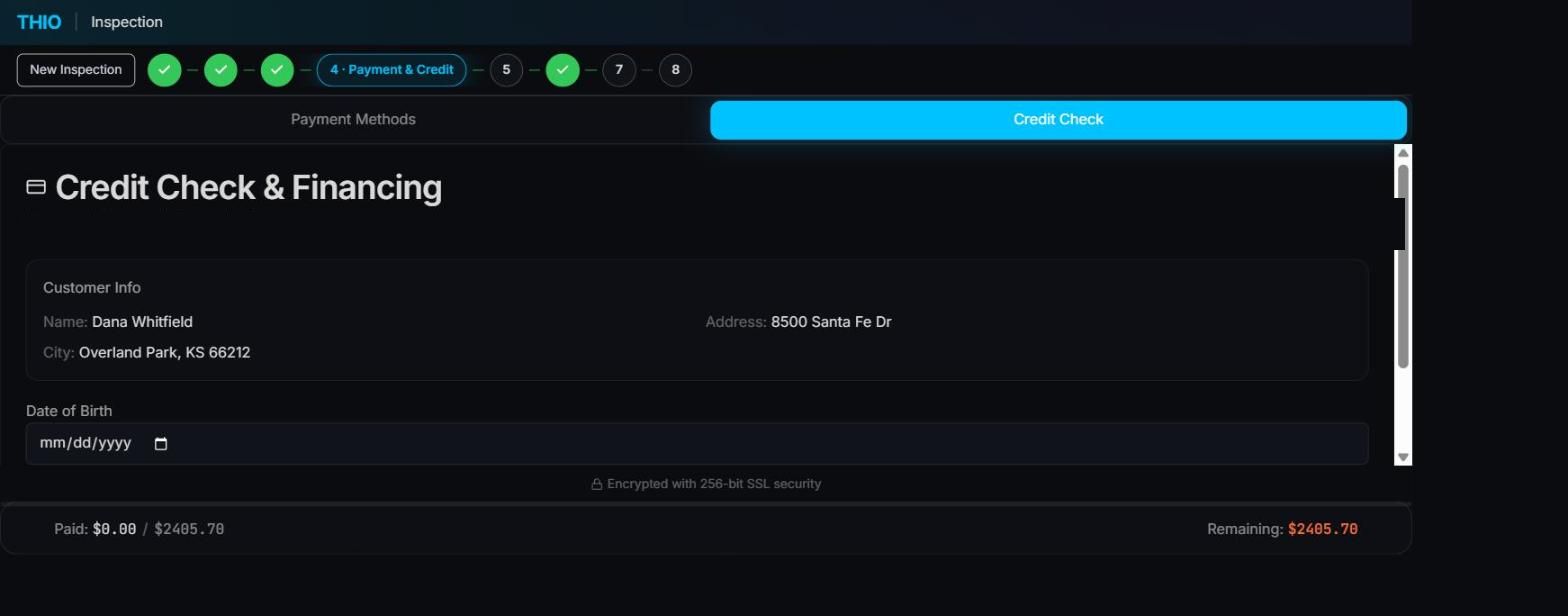Viewport: 1568px width, 616px height.
Task: Click Remaining amount $2405.70
Action: [x=1323, y=529]
